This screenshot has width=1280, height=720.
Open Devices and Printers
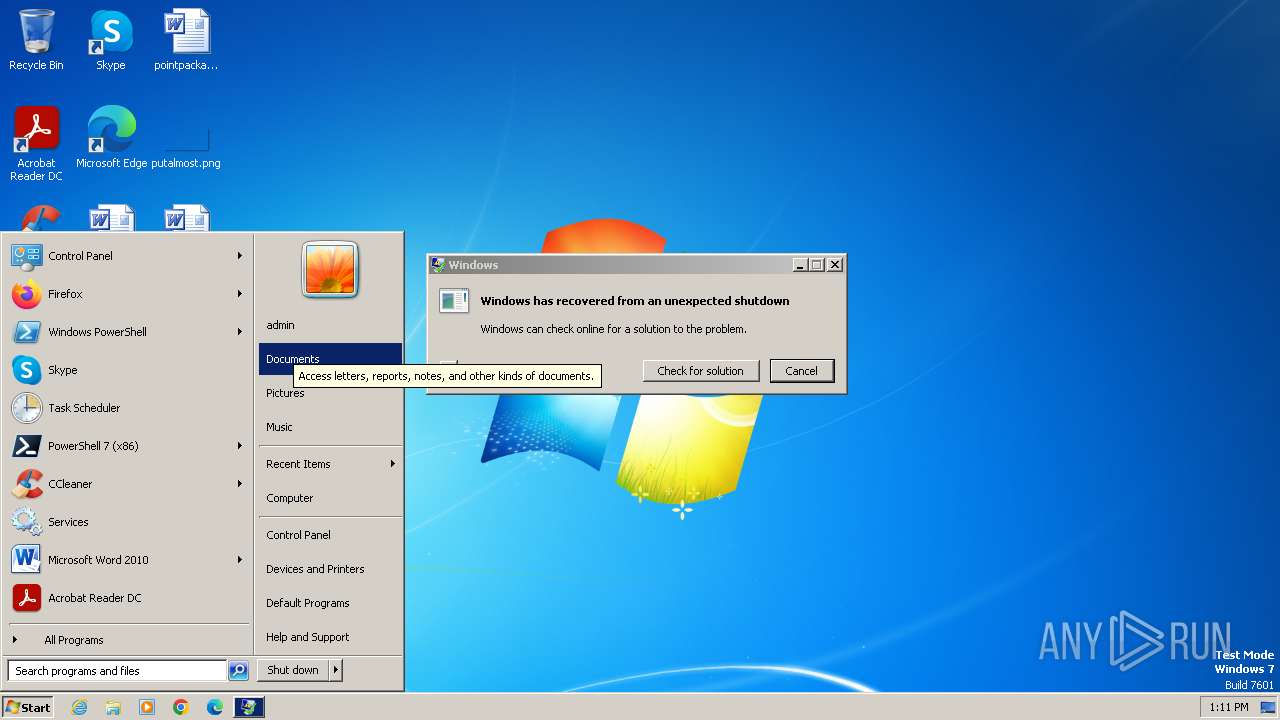330,569
